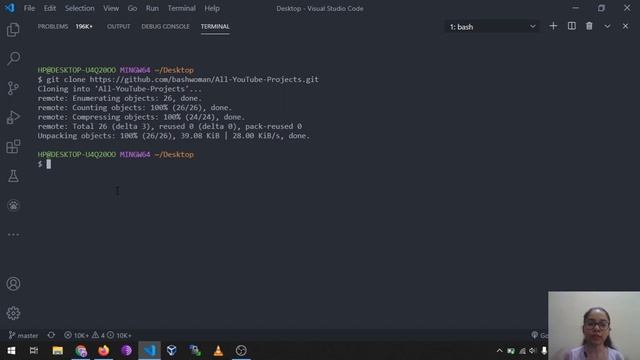Switch to the OUTPUT tab
The image size is (640, 360).
pyautogui.click(x=118, y=27)
